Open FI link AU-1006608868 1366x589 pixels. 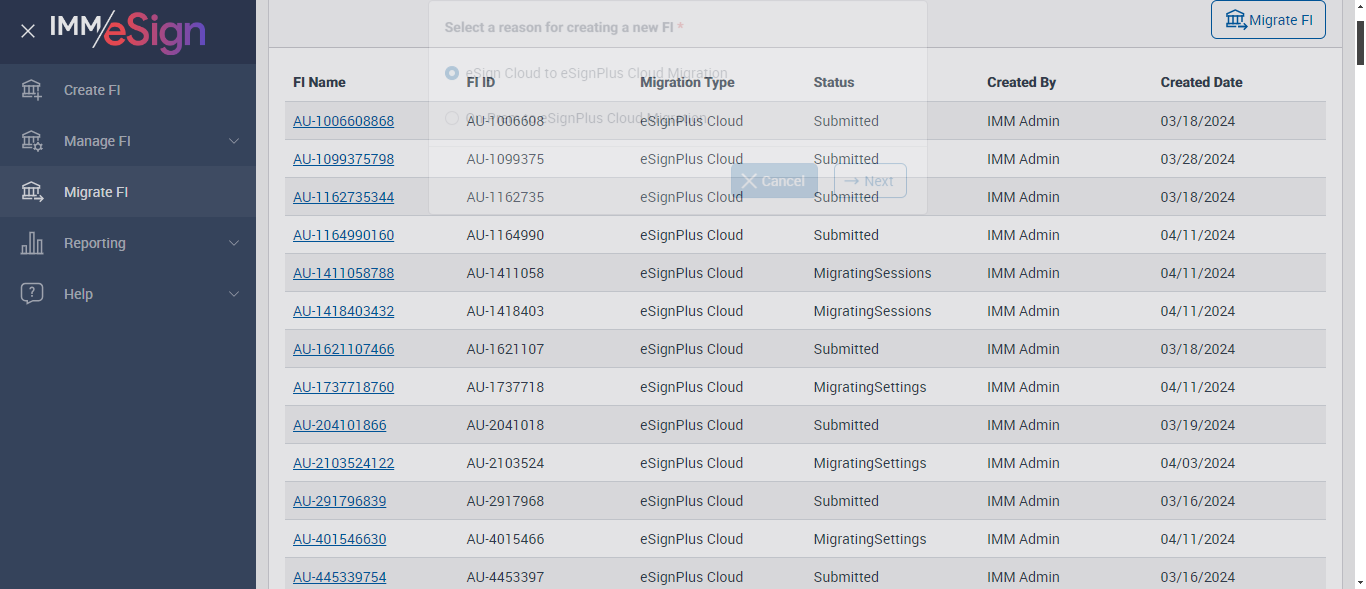pyautogui.click(x=343, y=121)
